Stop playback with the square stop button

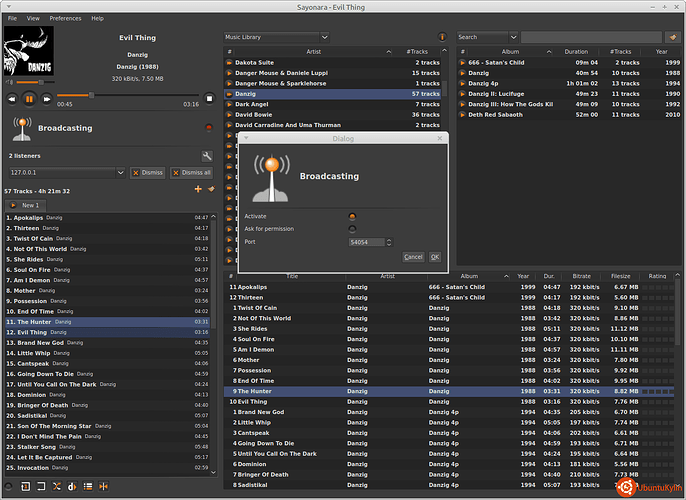click(x=209, y=99)
